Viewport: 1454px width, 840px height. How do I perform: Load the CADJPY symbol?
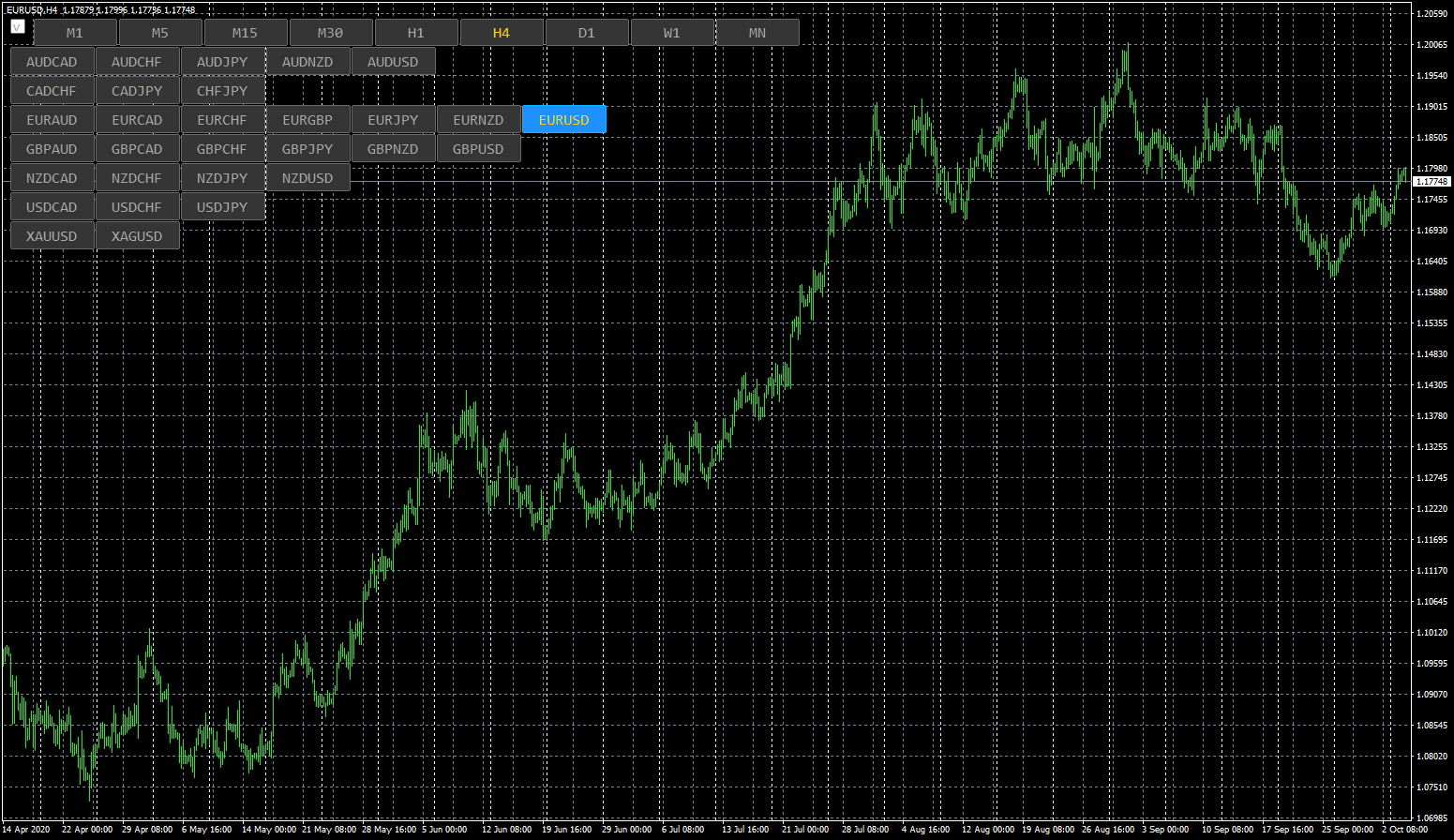tap(137, 91)
